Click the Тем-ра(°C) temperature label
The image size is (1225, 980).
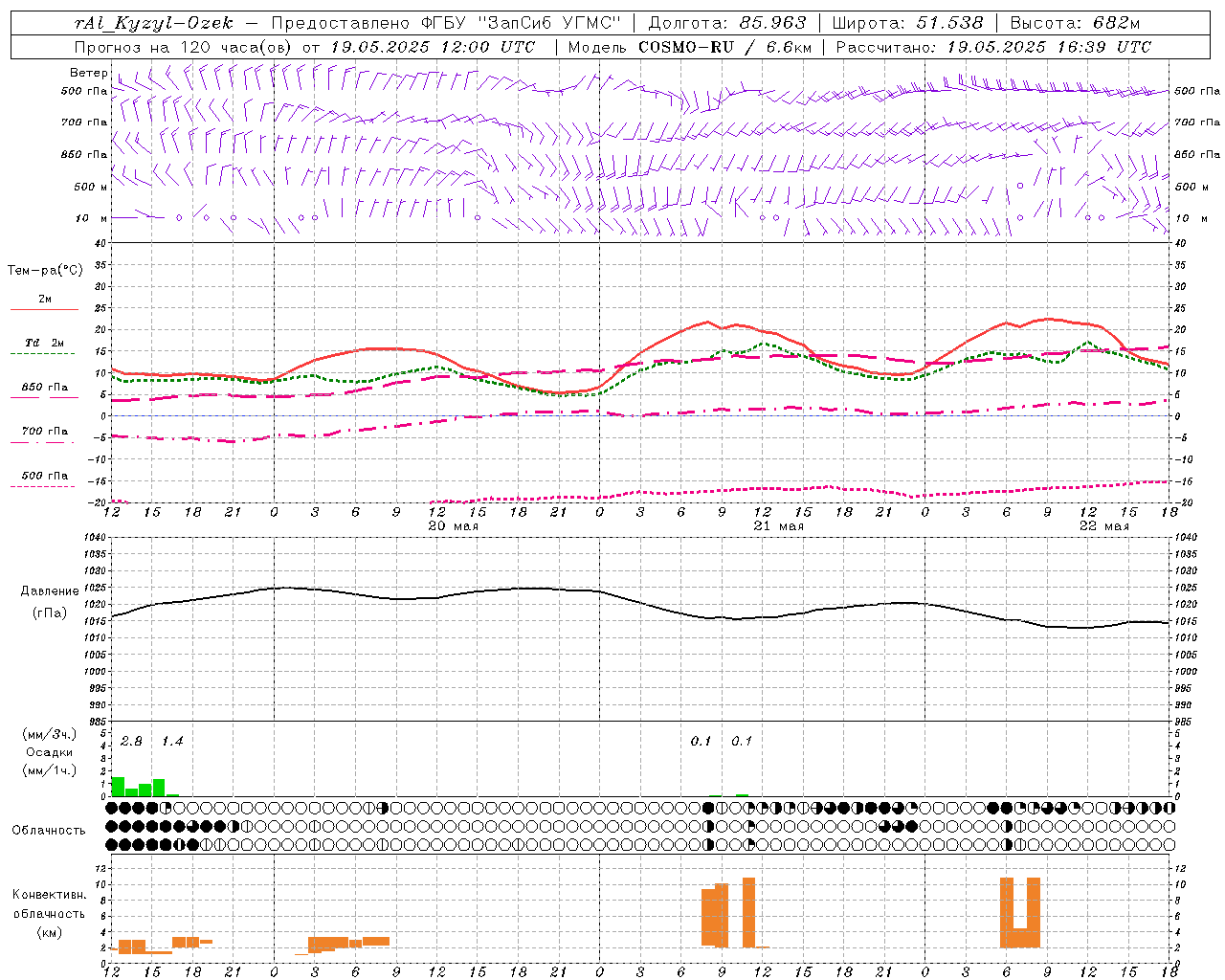[x=45, y=271]
